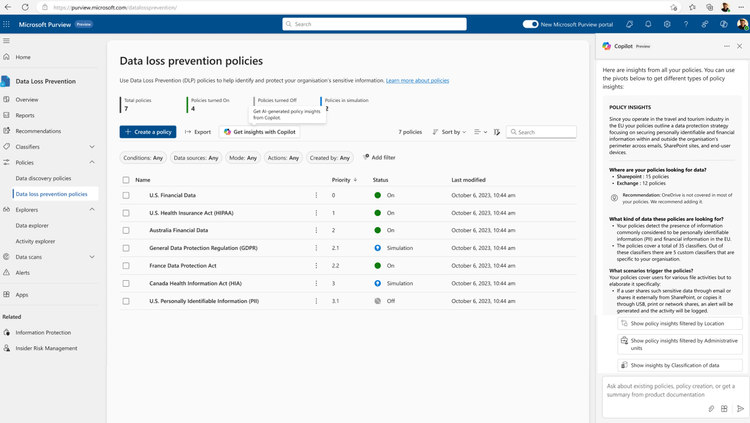Collapse the Policies section chevron

[x=92, y=162]
